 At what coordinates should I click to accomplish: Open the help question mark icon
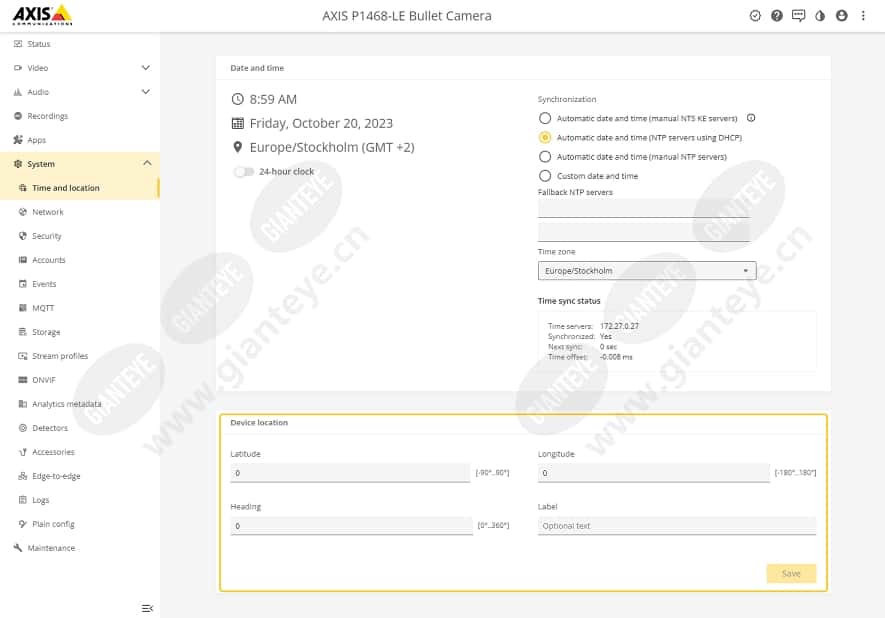777,16
